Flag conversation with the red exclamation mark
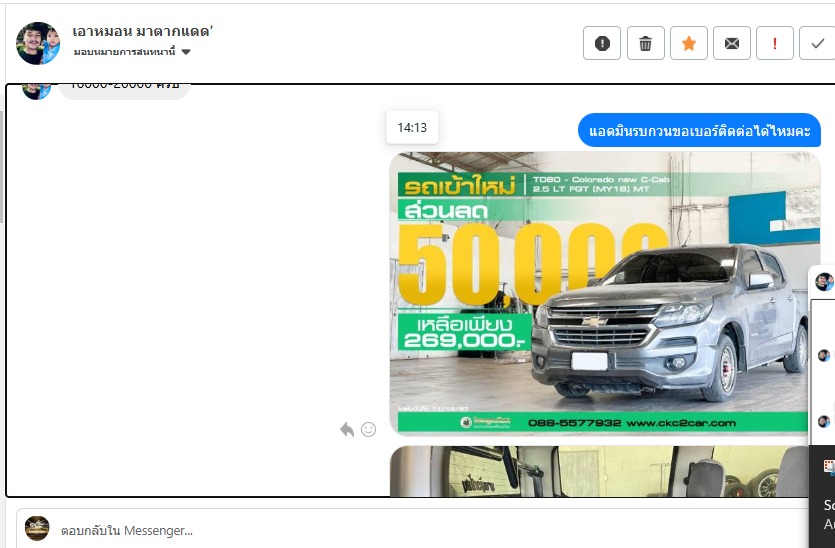835x548 pixels. tap(775, 43)
